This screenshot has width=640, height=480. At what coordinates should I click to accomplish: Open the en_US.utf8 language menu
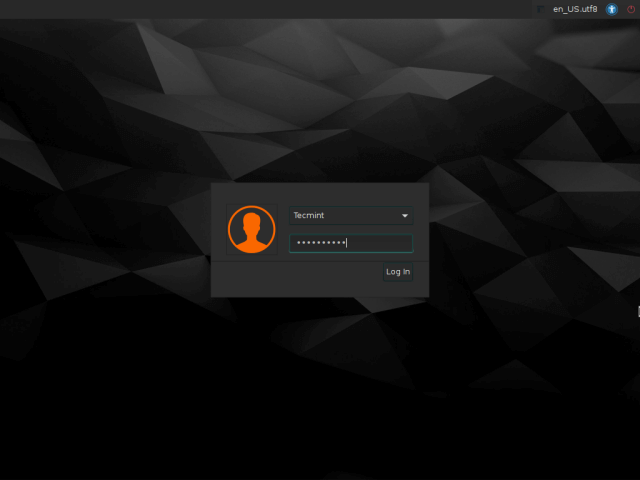575,9
